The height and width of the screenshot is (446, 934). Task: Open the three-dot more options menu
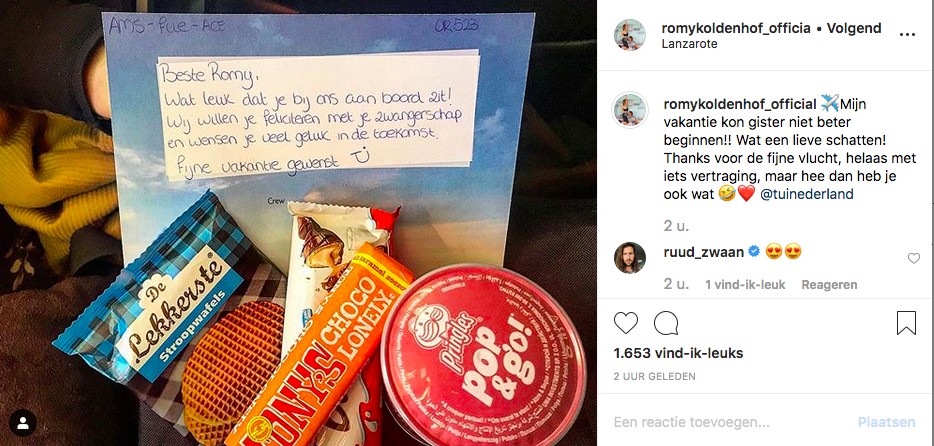907,35
